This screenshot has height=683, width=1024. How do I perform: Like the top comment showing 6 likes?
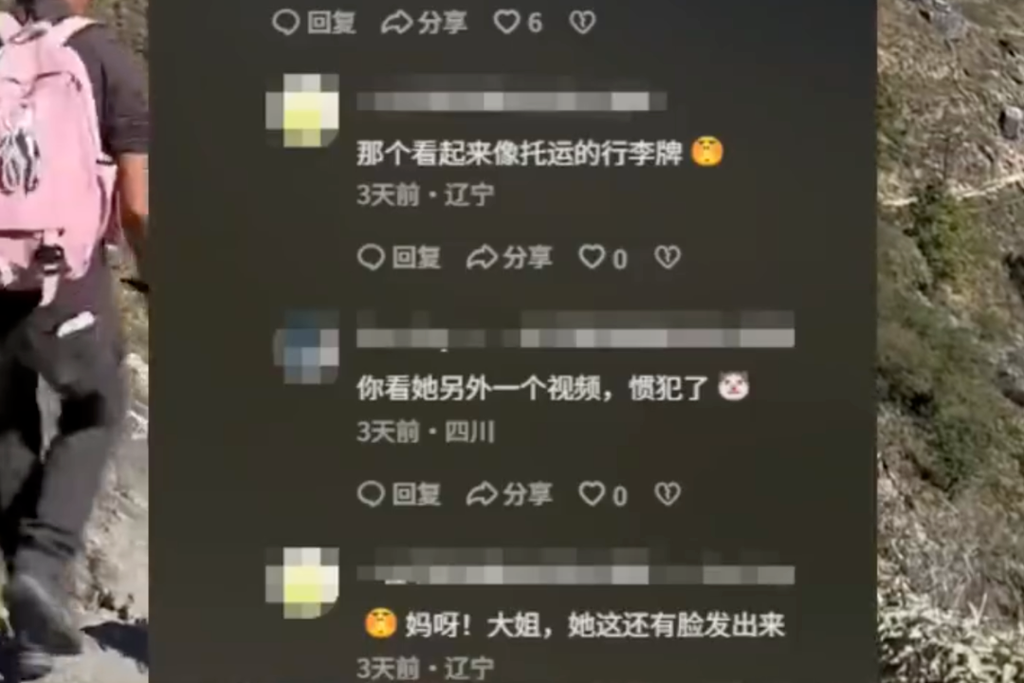518,23
